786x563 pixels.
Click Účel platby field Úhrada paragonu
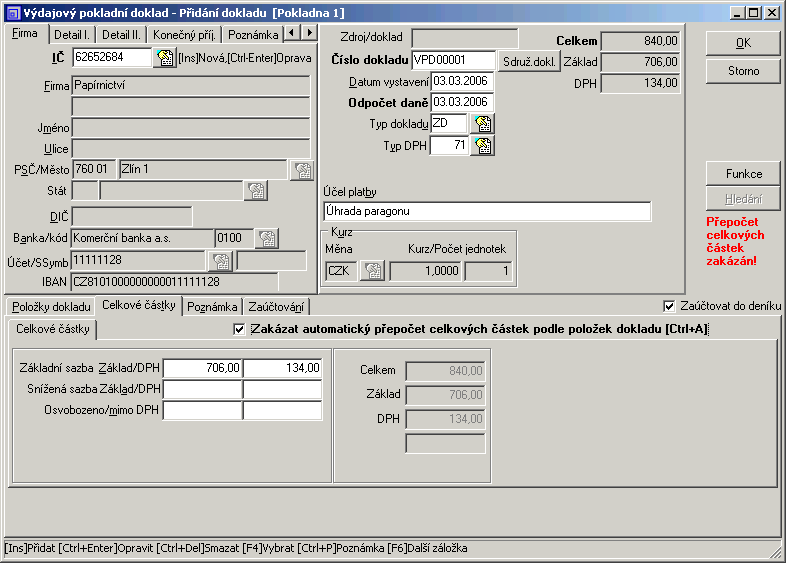pyautogui.click(x=487, y=211)
